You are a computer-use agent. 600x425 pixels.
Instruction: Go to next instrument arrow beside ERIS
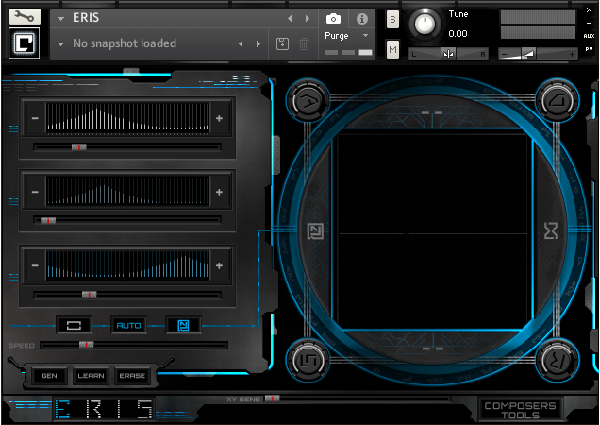(307, 18)
